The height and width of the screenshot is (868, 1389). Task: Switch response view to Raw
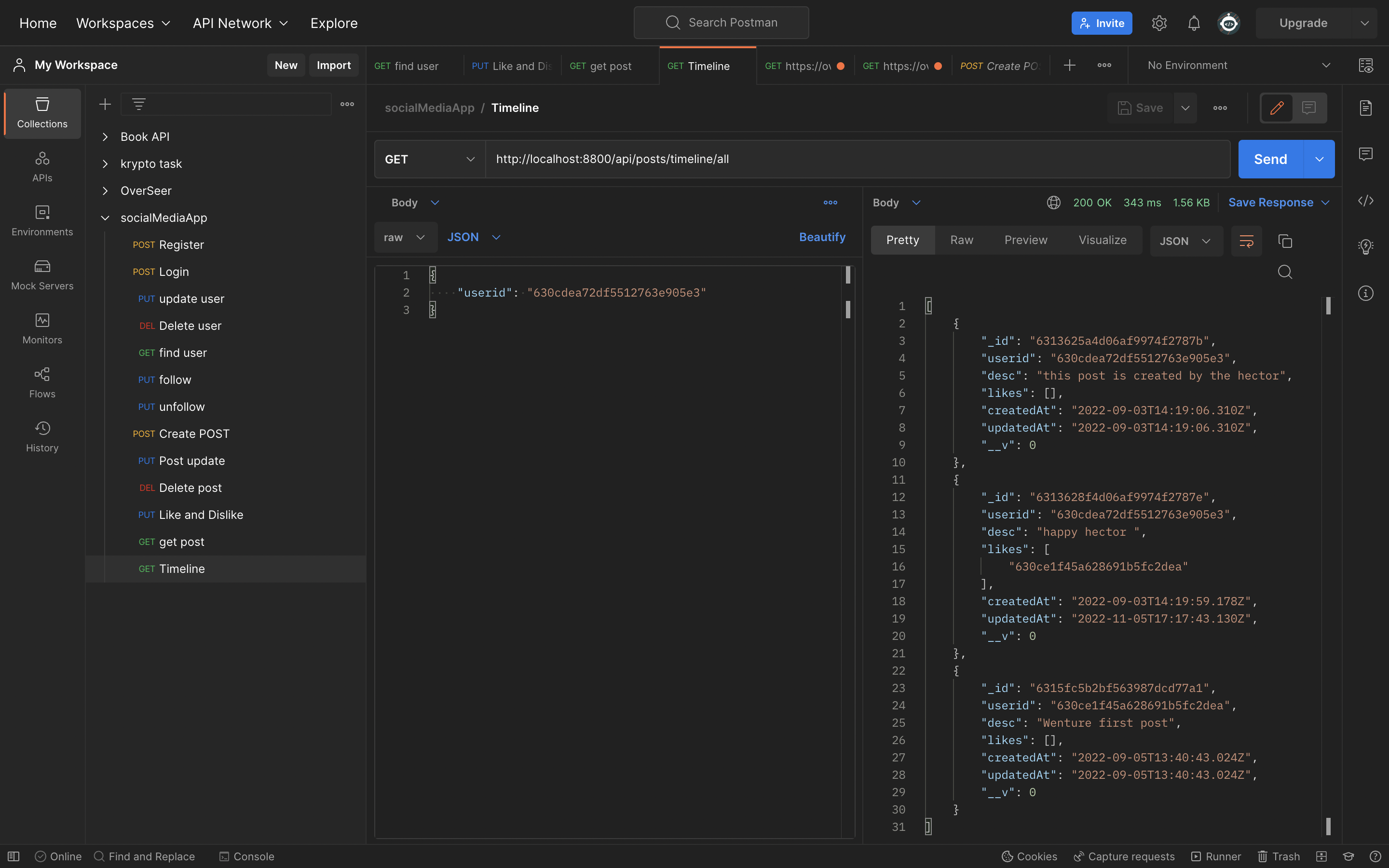coord(961,241)
